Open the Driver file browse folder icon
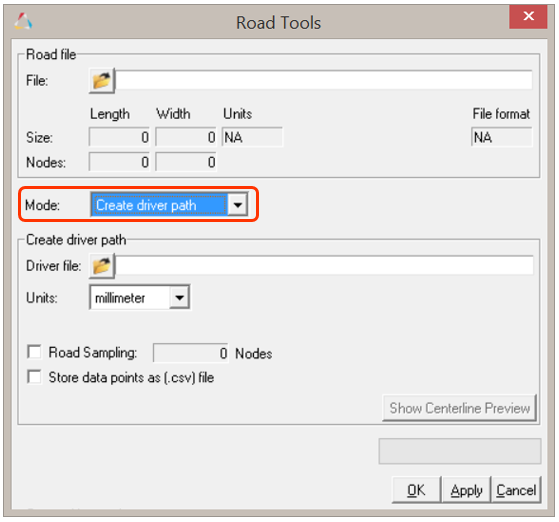The height and width of the screenshot is (522, 559). point(102,266)
